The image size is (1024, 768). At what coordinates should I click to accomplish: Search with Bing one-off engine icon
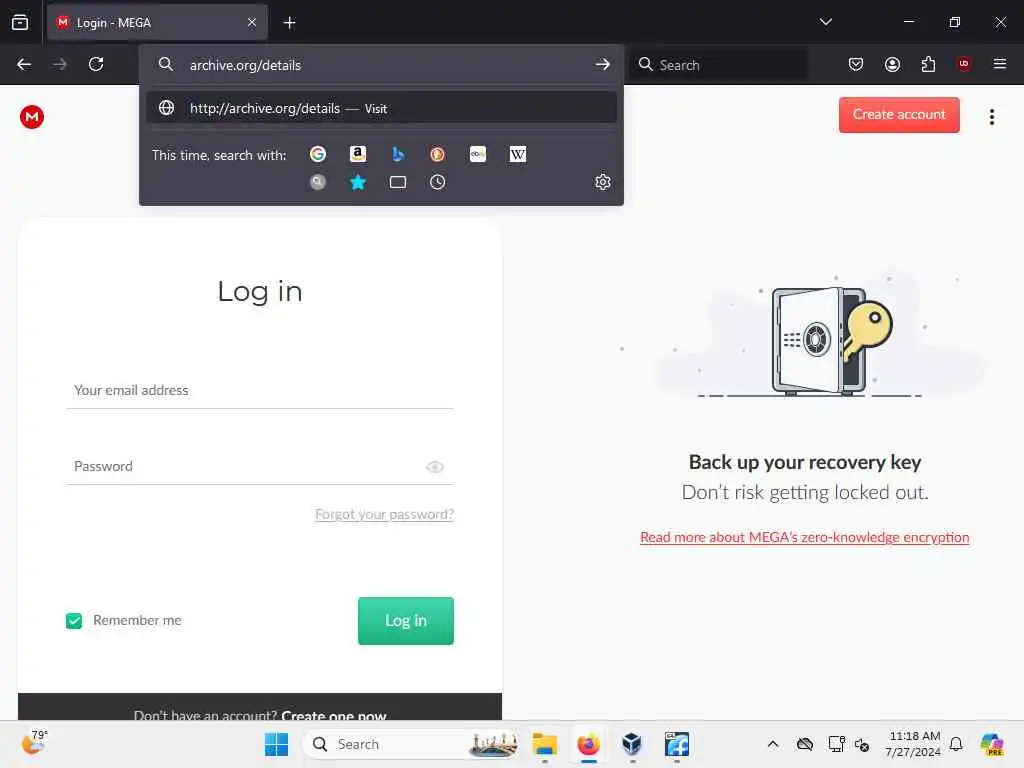coord(398,154)
